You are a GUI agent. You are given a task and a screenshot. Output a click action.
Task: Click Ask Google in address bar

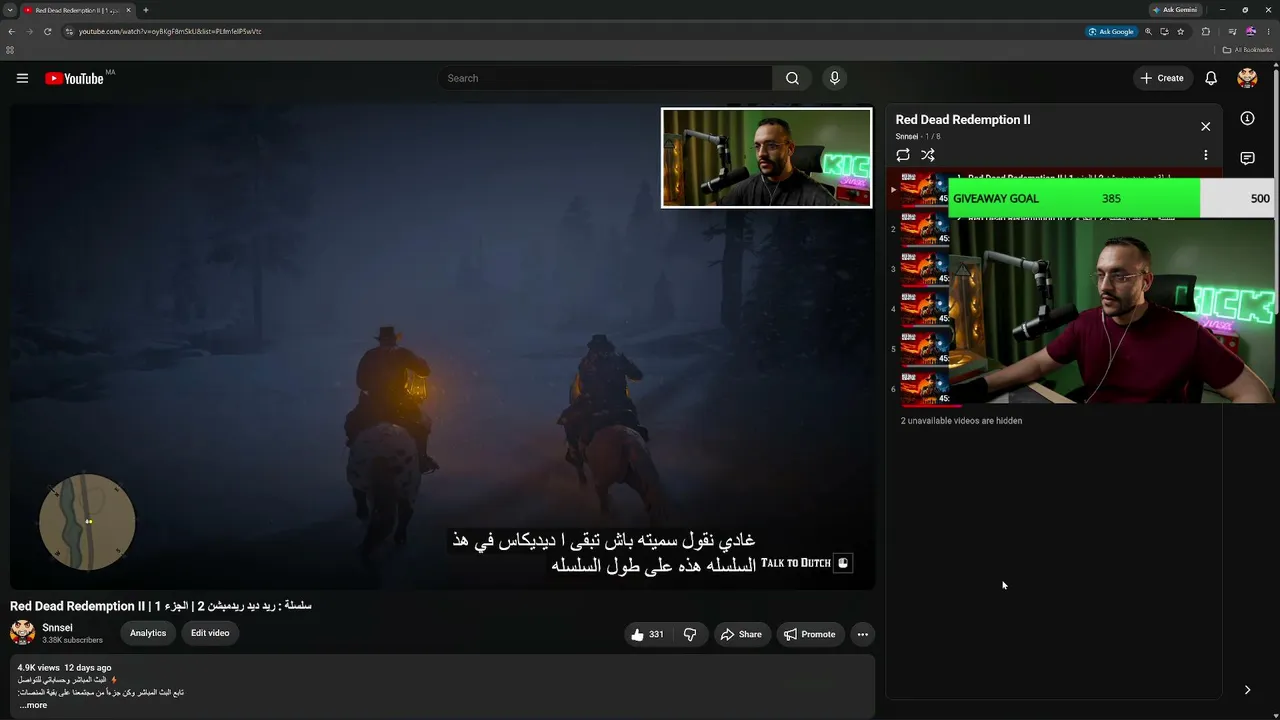[1111, 31]
